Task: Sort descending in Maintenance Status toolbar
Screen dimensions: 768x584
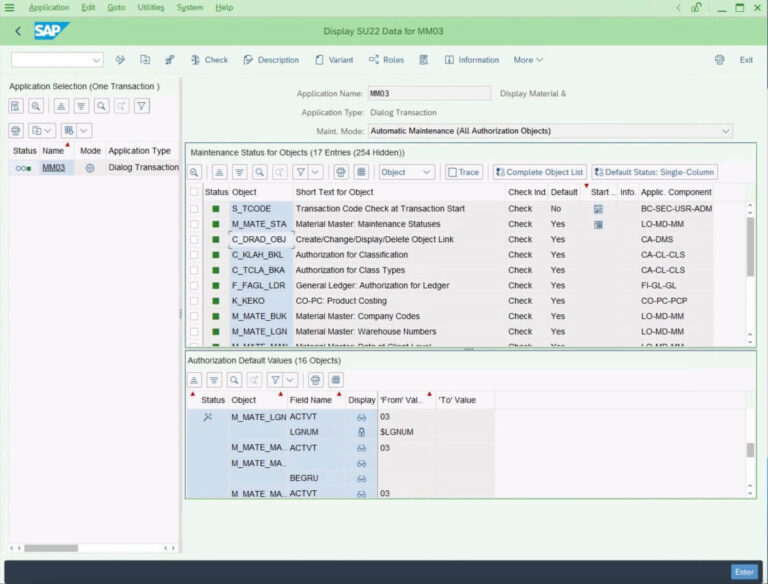Action: tap(239, 172)
